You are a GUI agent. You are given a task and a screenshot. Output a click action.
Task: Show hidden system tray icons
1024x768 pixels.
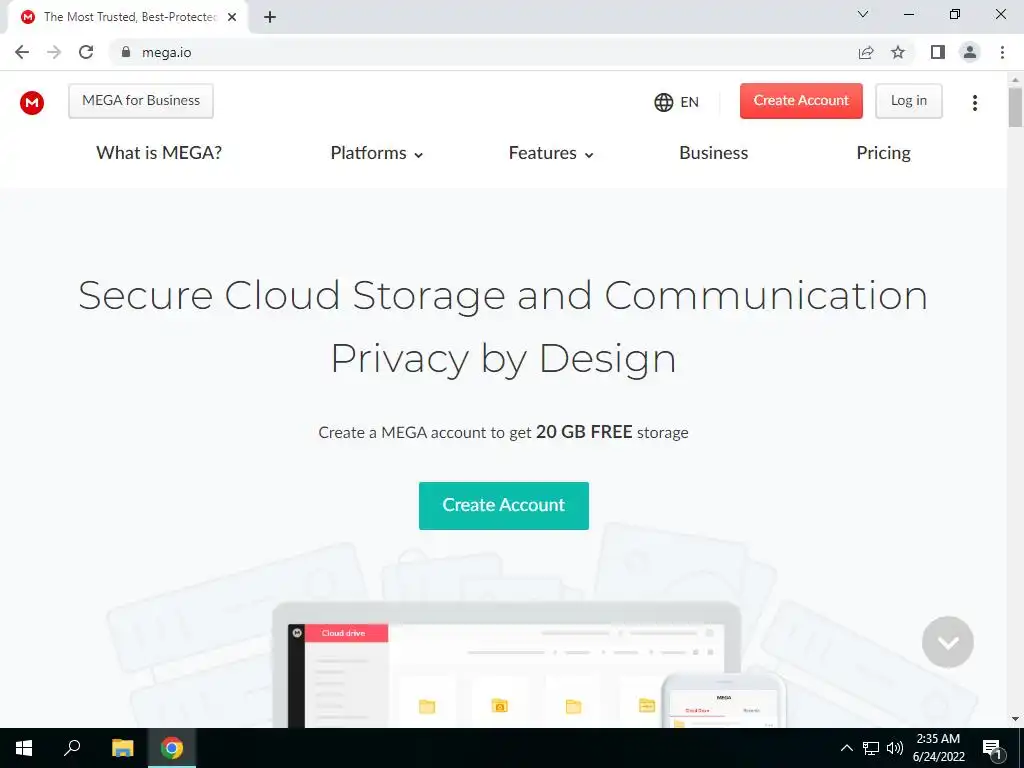point(846,748)
